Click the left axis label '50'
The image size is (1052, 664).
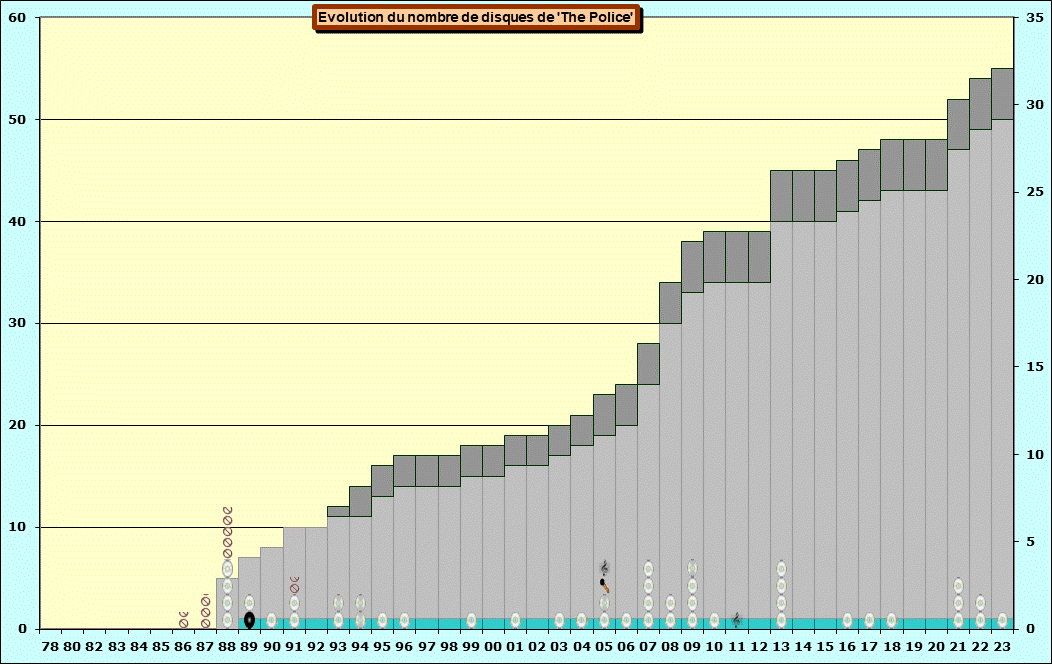pos(17,119)
